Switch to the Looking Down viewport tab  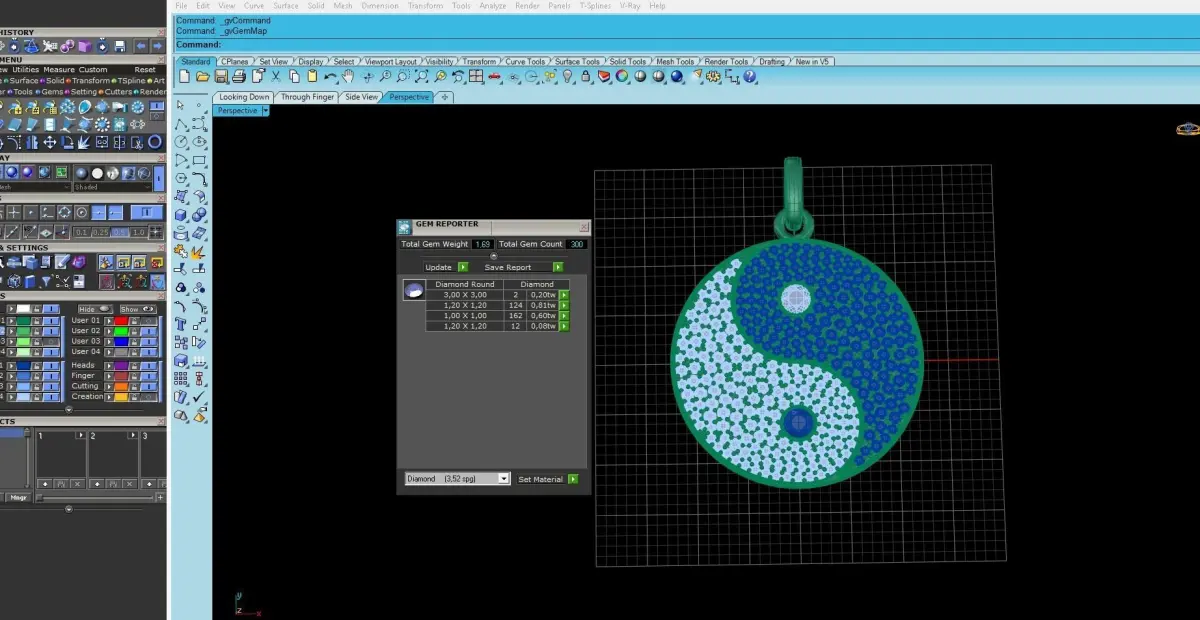[244, 97]
